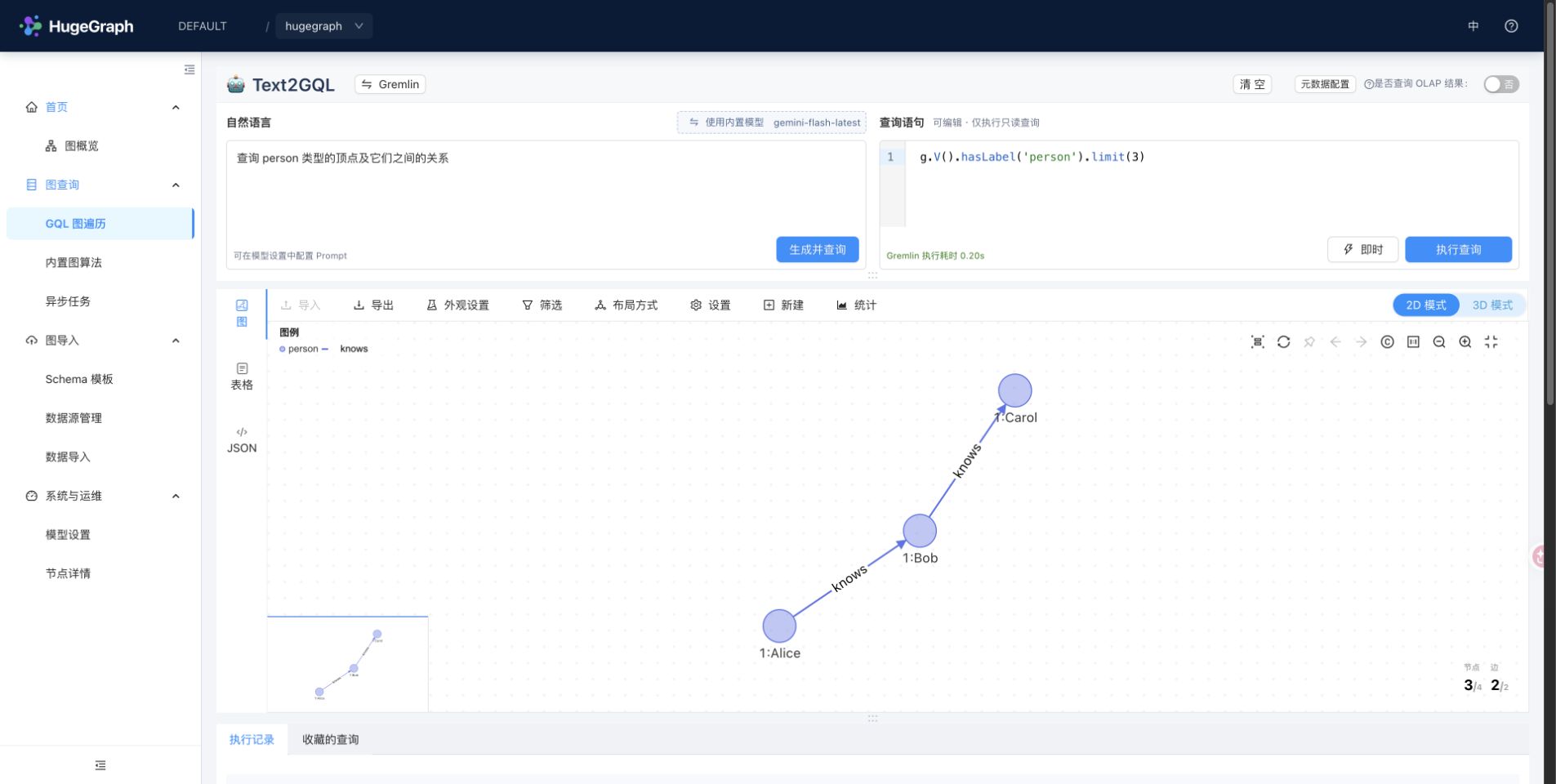Click the circled C center icon
Image resolution: width=1556 pixels, height=784 pixels.
pyautogui.click(x=1387, y=342)
